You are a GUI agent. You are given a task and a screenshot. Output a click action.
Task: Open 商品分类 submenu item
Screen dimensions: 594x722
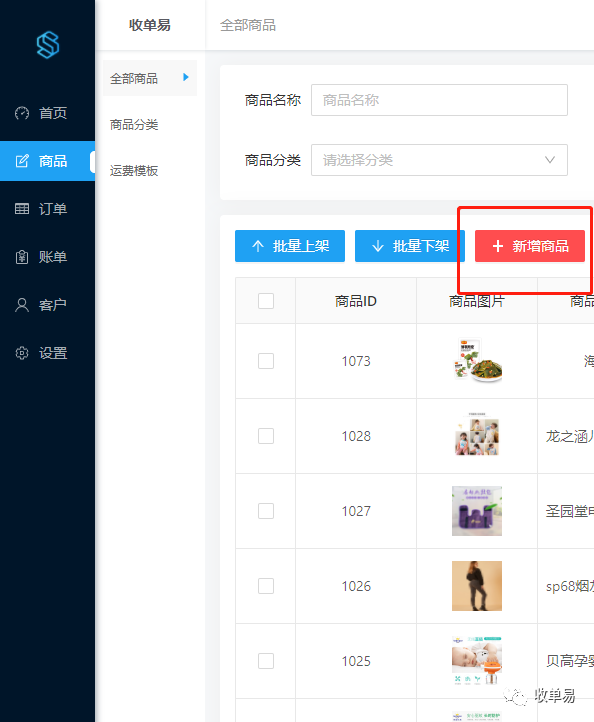[134, 125]
